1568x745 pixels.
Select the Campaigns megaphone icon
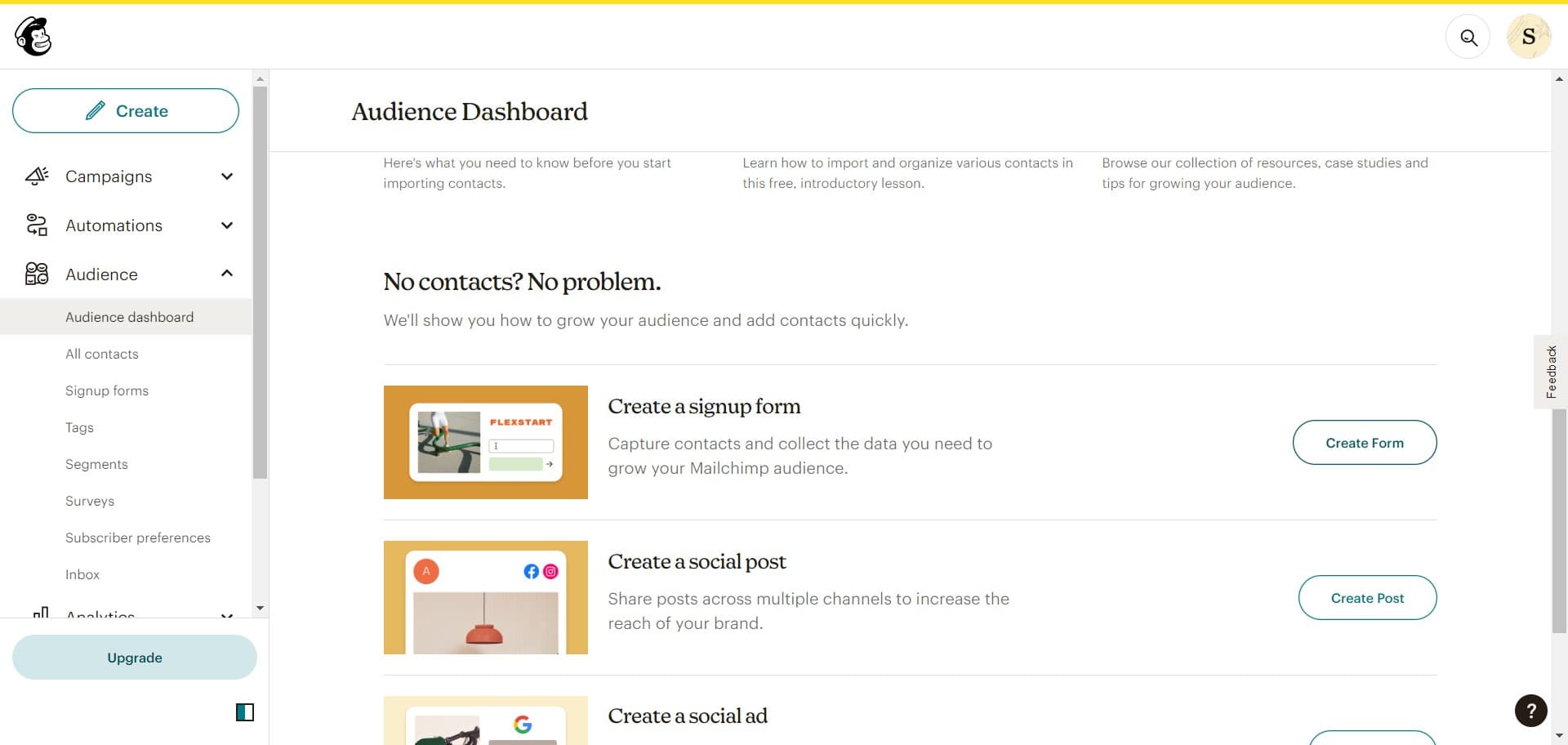37,176
